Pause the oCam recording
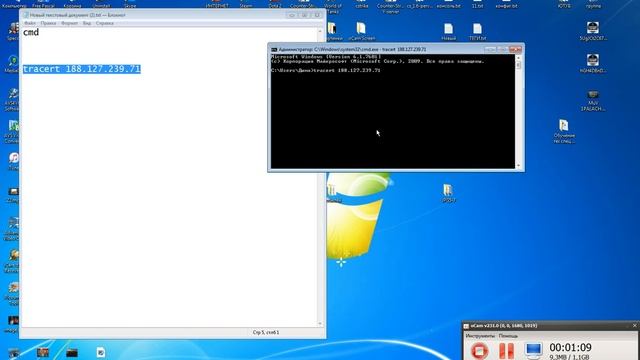 pos(507,351)
